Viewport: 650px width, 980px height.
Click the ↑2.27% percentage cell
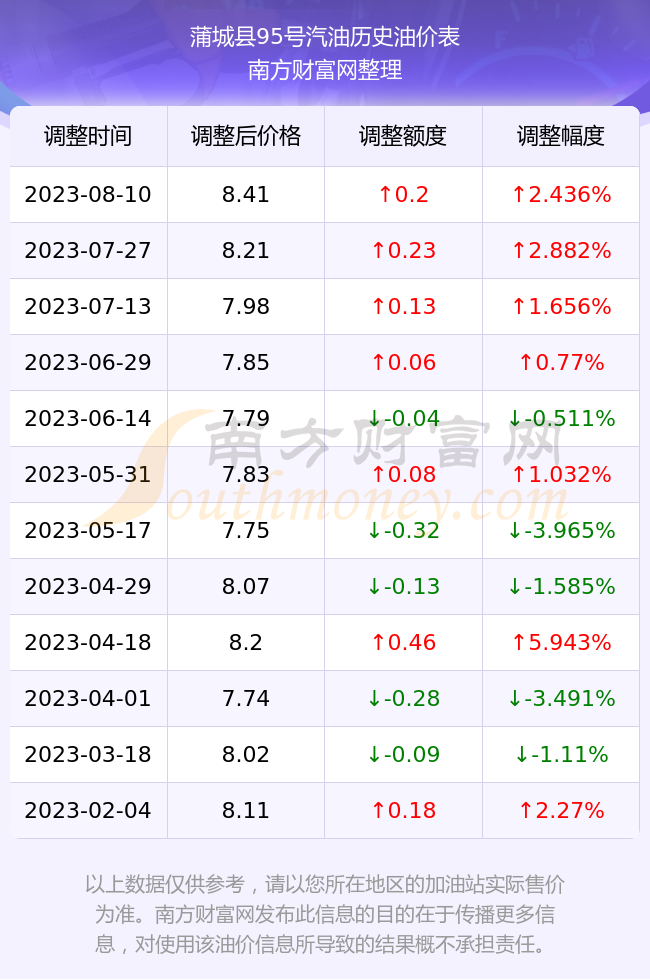tap(561, 811)
